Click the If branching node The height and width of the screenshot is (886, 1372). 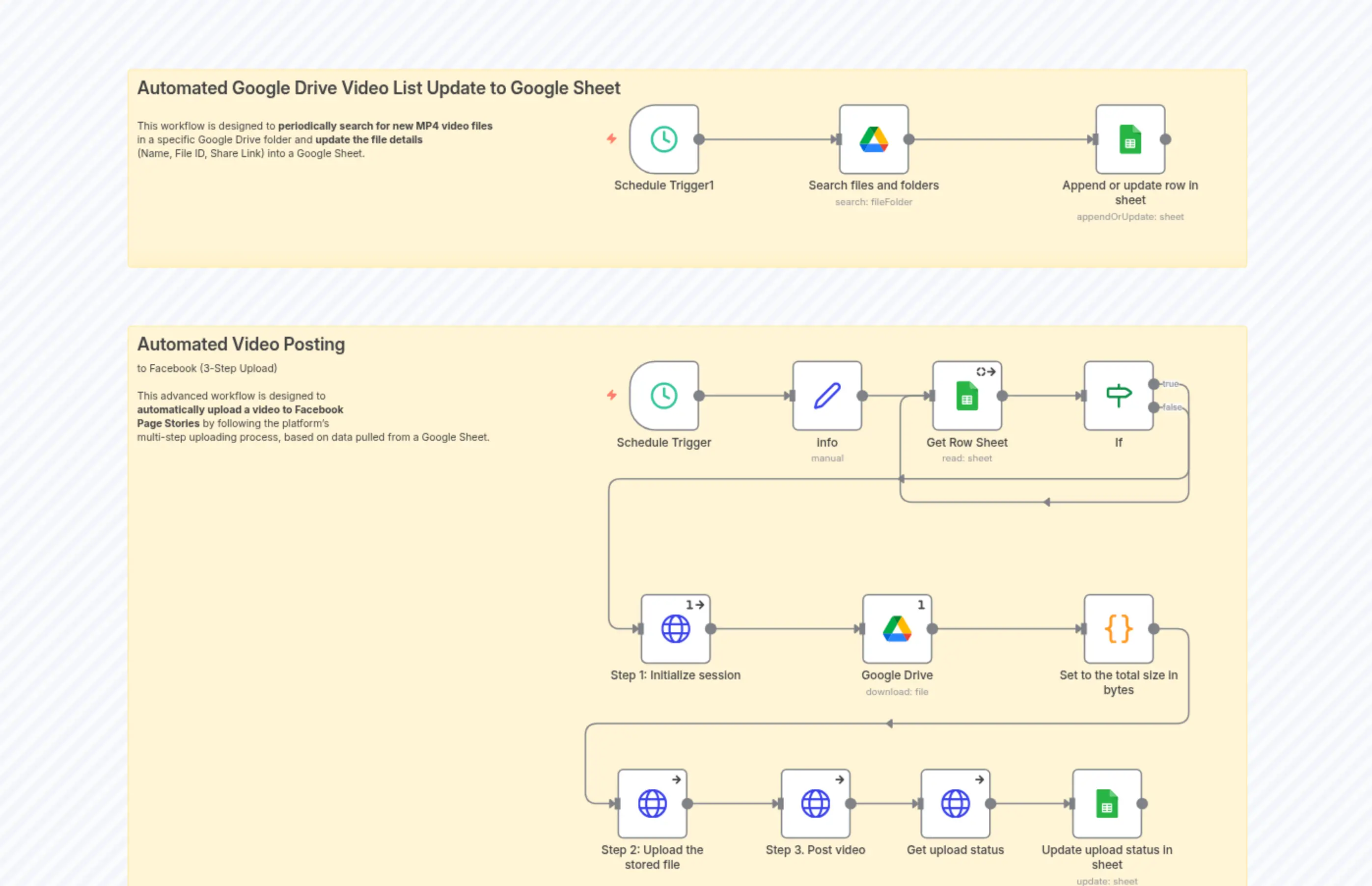[1118, 396]
